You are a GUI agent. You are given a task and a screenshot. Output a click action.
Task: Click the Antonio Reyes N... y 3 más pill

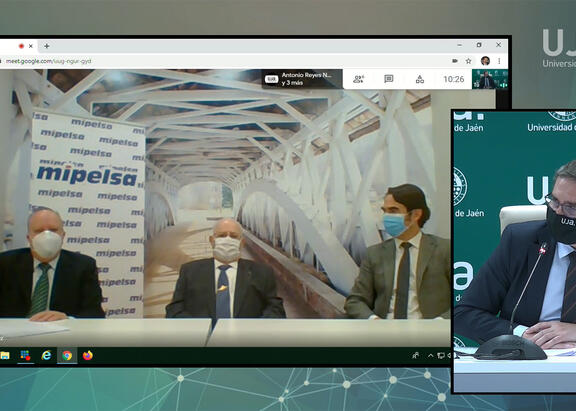click(302, 79)
